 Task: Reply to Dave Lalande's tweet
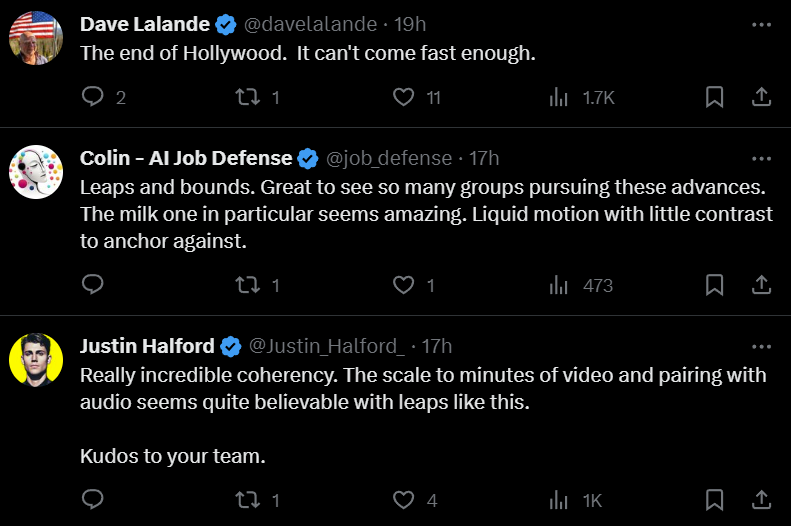[x=93, y=97]
